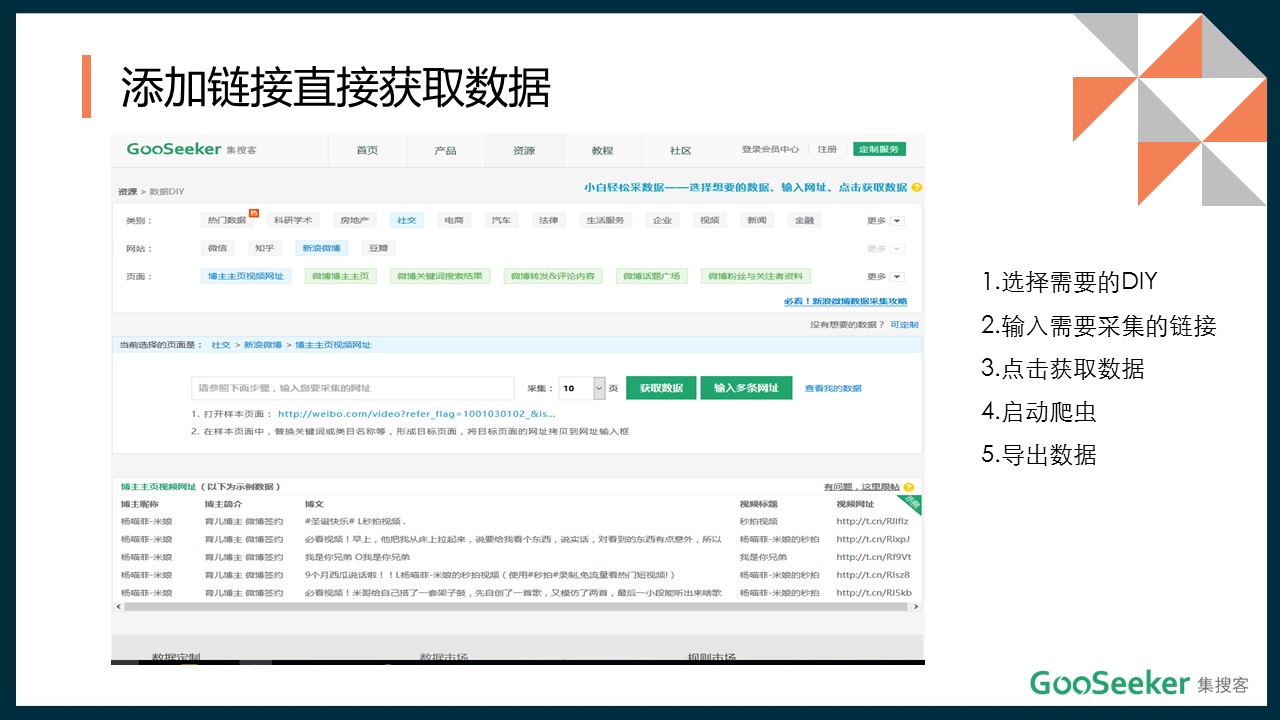
Task: Select the 微博关键词搜索结果 page tag
Action: pos(440,276)
